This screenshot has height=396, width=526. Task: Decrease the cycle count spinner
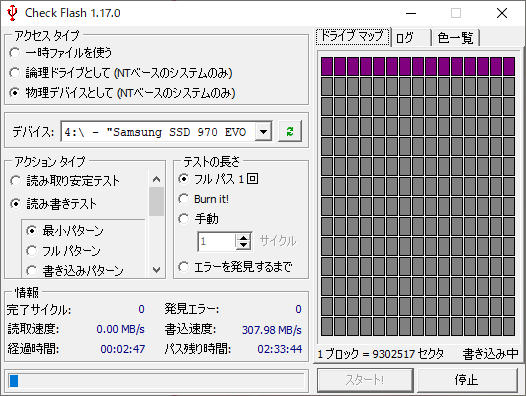coord(244,245)
